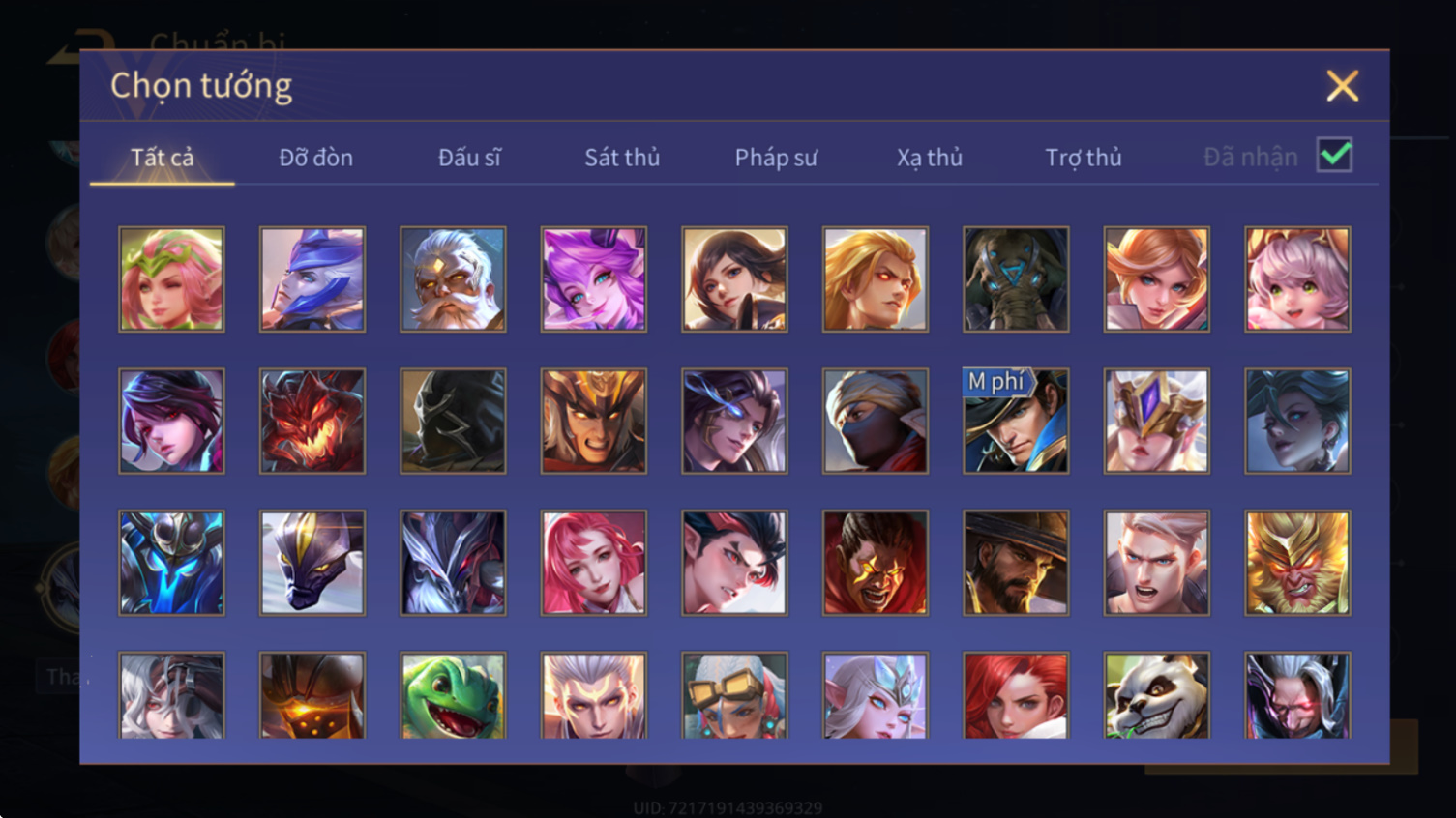Open the 'Sát thủ' tab
Viewport: 1456px width, 818px height.
622,158
